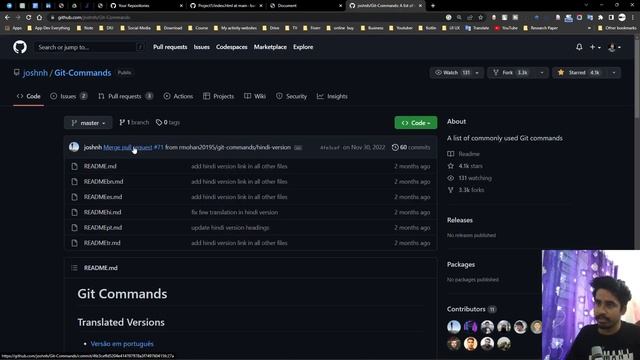Viewport: 640px width, 360px height.
Task: Select the Wiki tab
Action: click(x=255, y=96)
